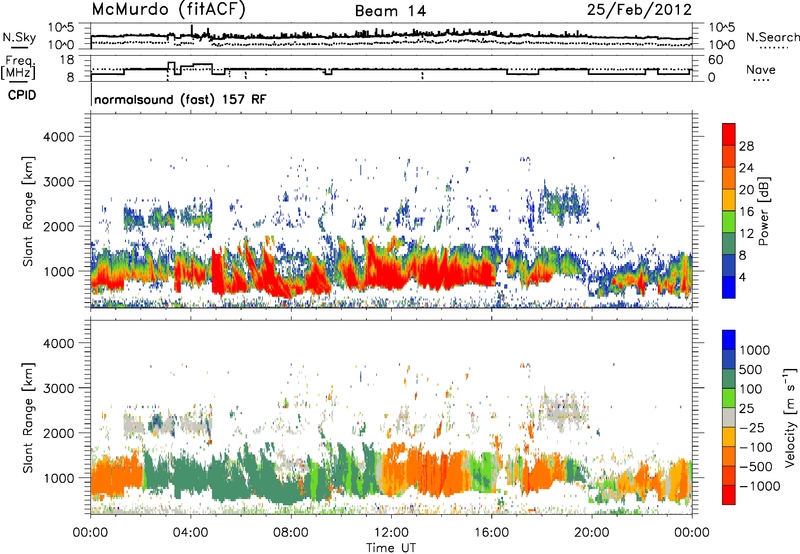Click the Slant Range label of power panel
This screenshot has height=554, width=800.
[x=28, y=211]
